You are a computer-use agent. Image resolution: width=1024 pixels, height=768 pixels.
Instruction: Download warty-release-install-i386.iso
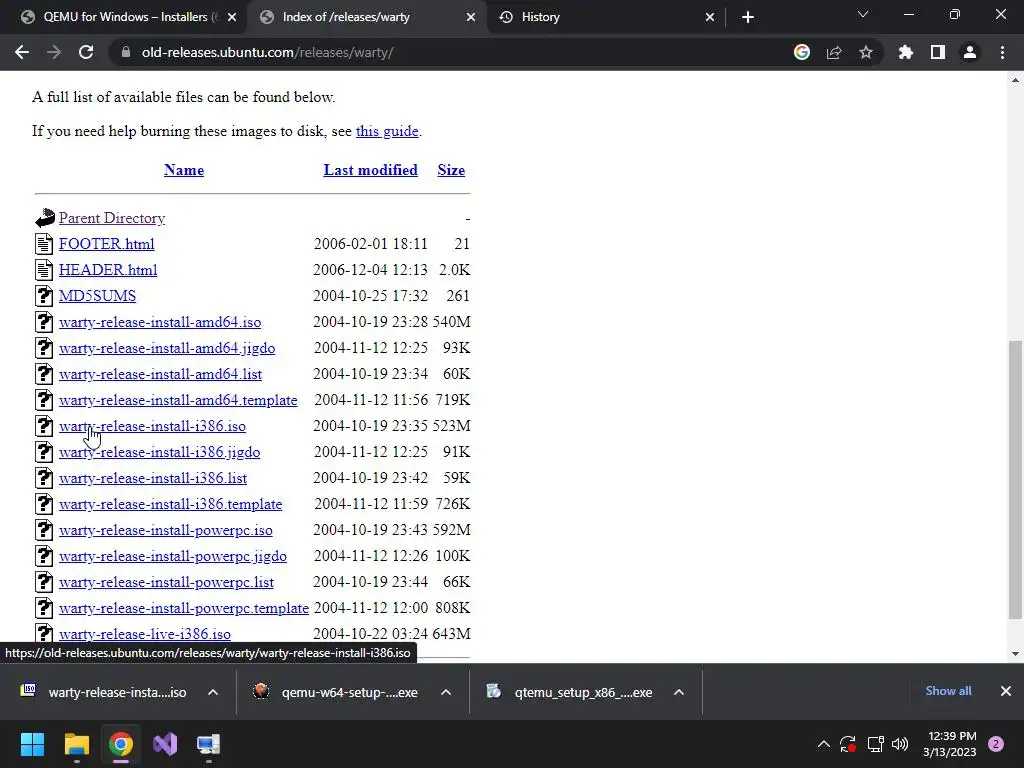[152, 426]
